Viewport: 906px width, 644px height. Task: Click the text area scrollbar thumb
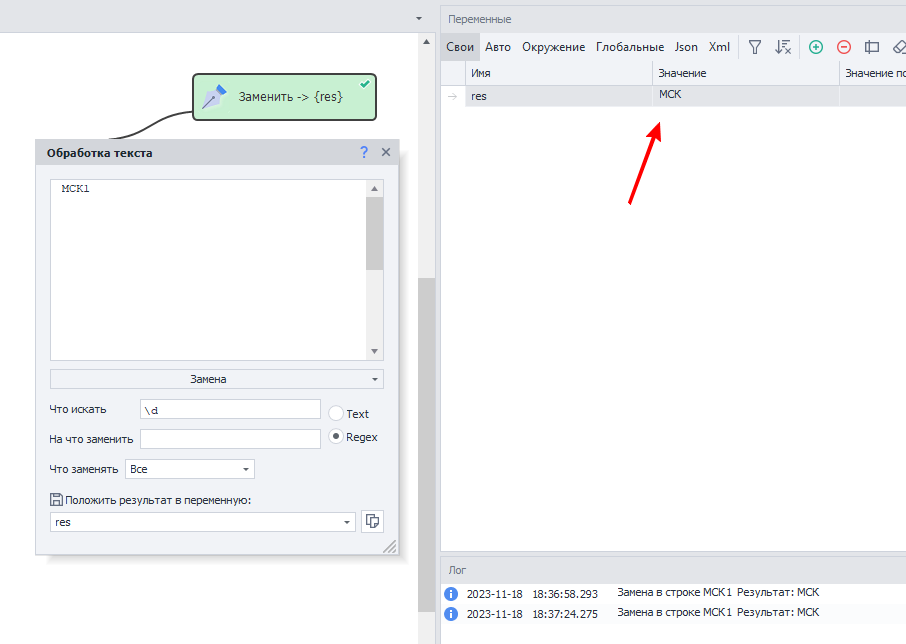[x=374, y=233]
